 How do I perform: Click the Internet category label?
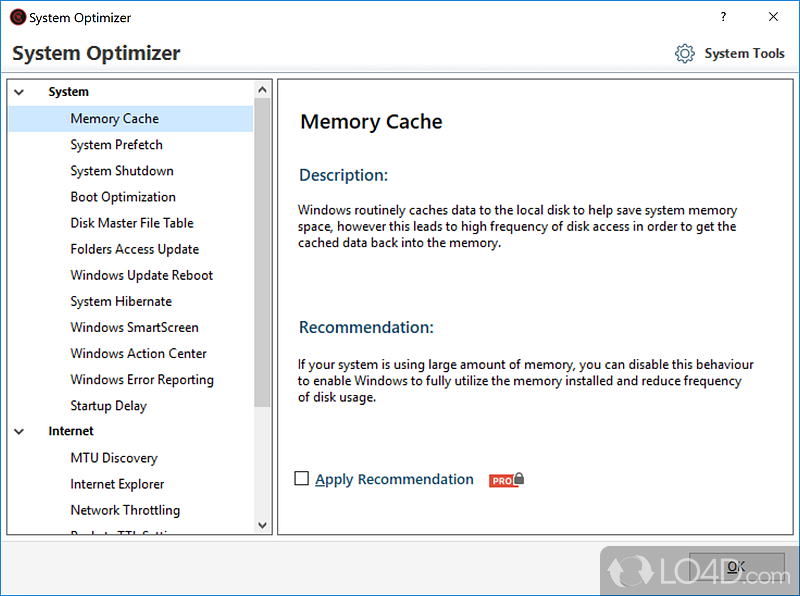[x=71, y=431]
